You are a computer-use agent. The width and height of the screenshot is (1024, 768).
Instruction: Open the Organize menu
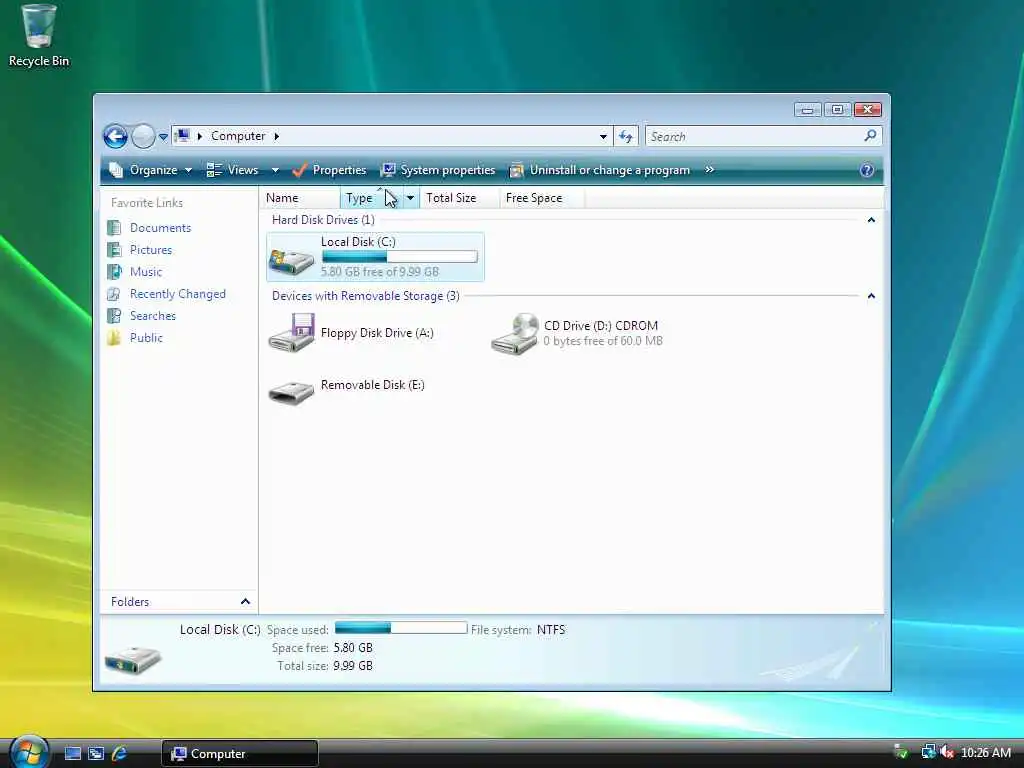point(151,170)
